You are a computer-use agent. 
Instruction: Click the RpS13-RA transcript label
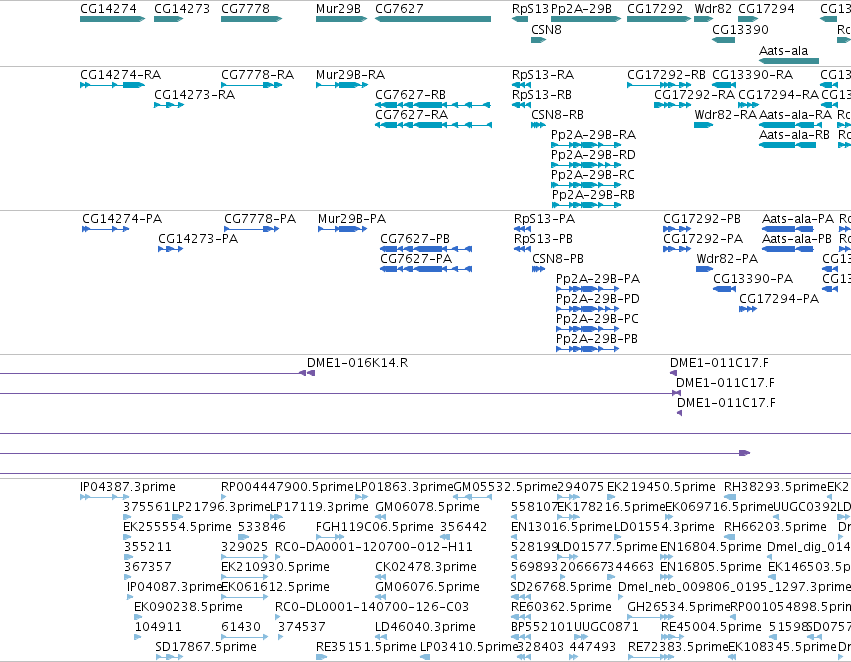(543, 75)
